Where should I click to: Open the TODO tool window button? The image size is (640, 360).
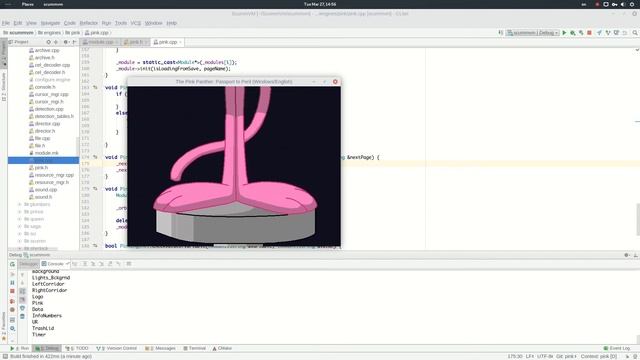click(77, 348)
